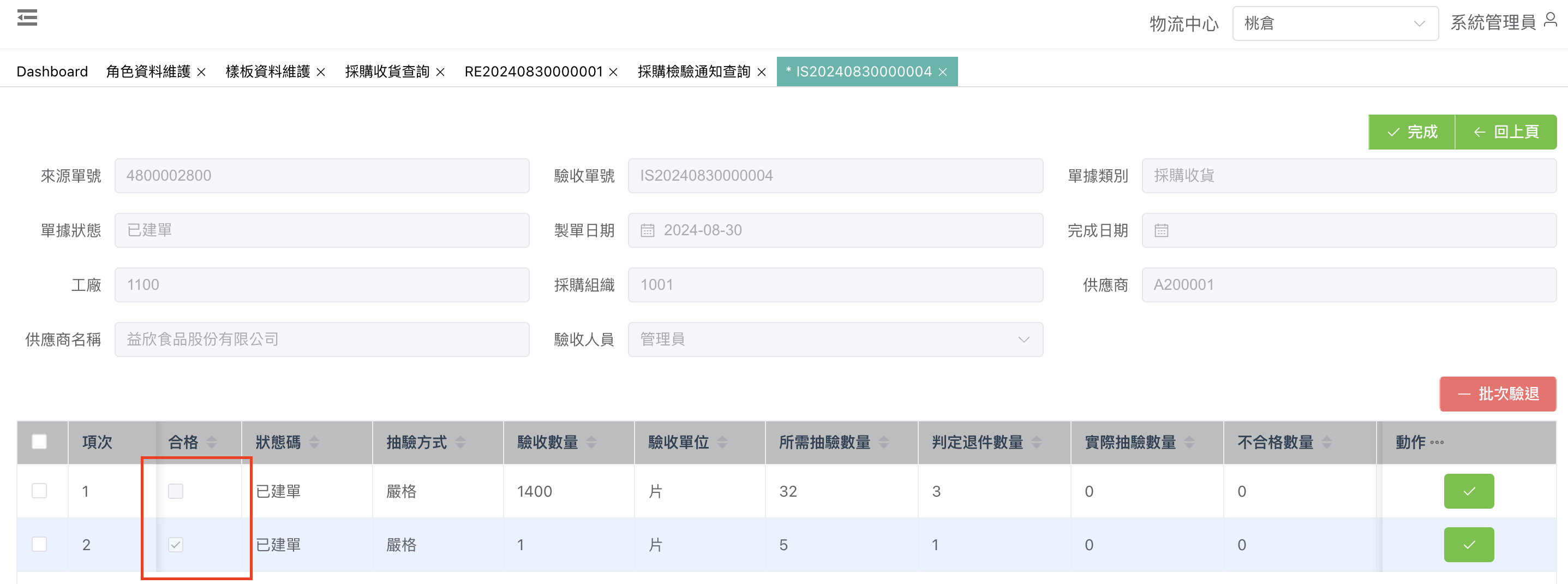This screenshot has height=584, width=1568.
Task: Select the row checkbox for item 2
Action: (x=40, y=544)
